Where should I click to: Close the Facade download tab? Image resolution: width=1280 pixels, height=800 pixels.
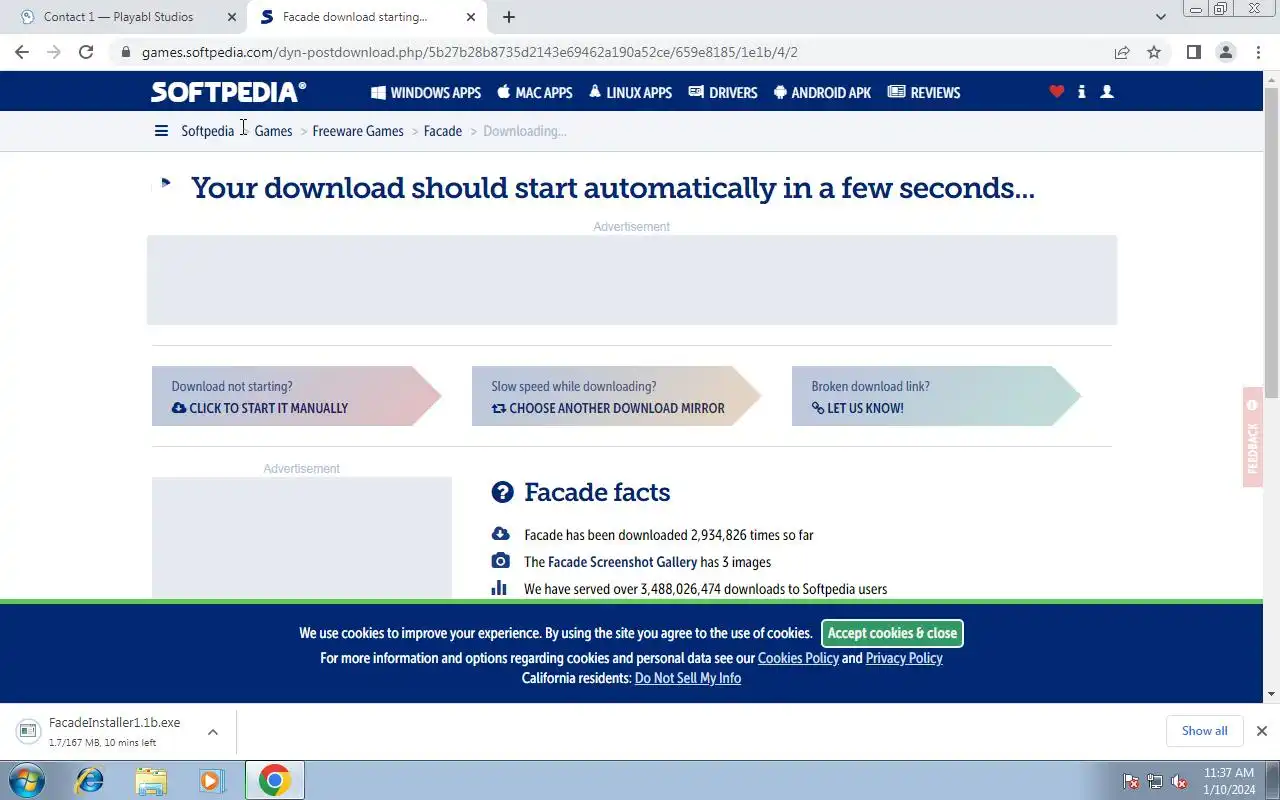click(x=470, y=17)
